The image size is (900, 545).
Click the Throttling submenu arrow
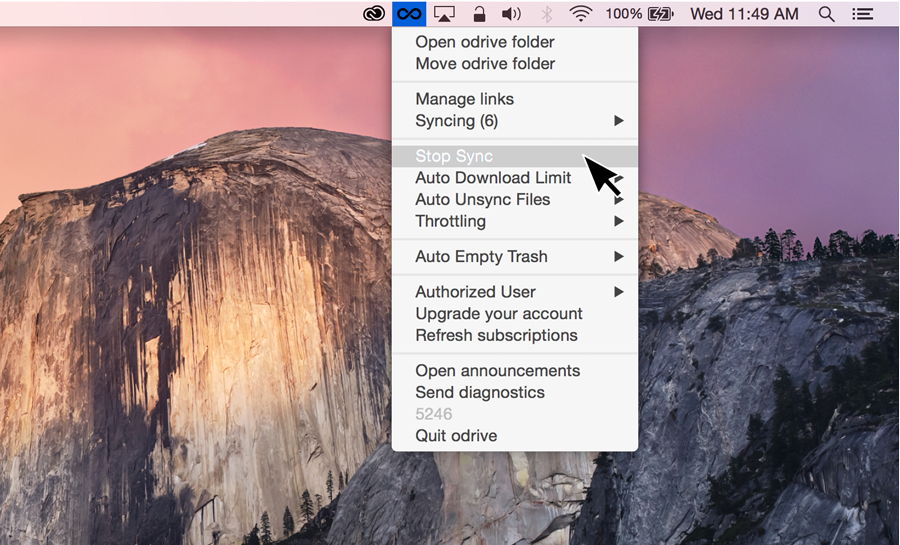(619, 221)
